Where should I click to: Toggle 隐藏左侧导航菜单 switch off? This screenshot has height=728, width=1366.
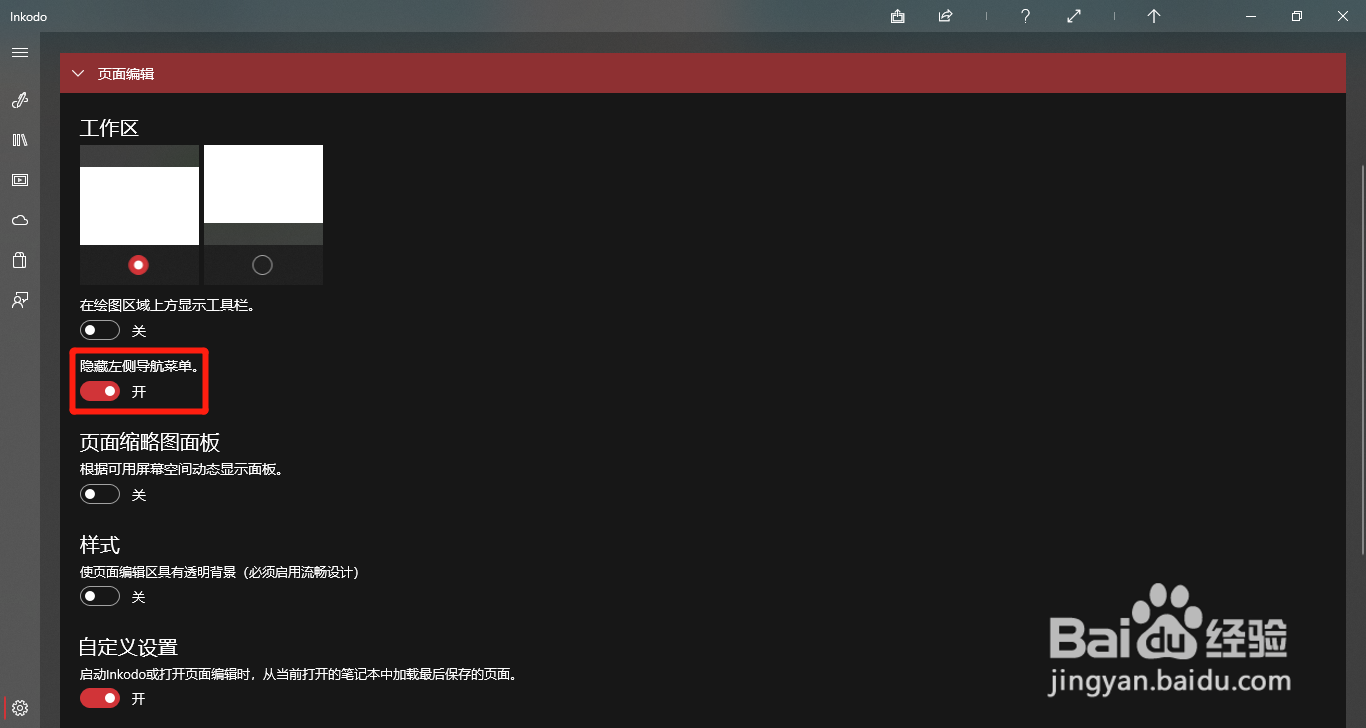[x=100, y=391]
